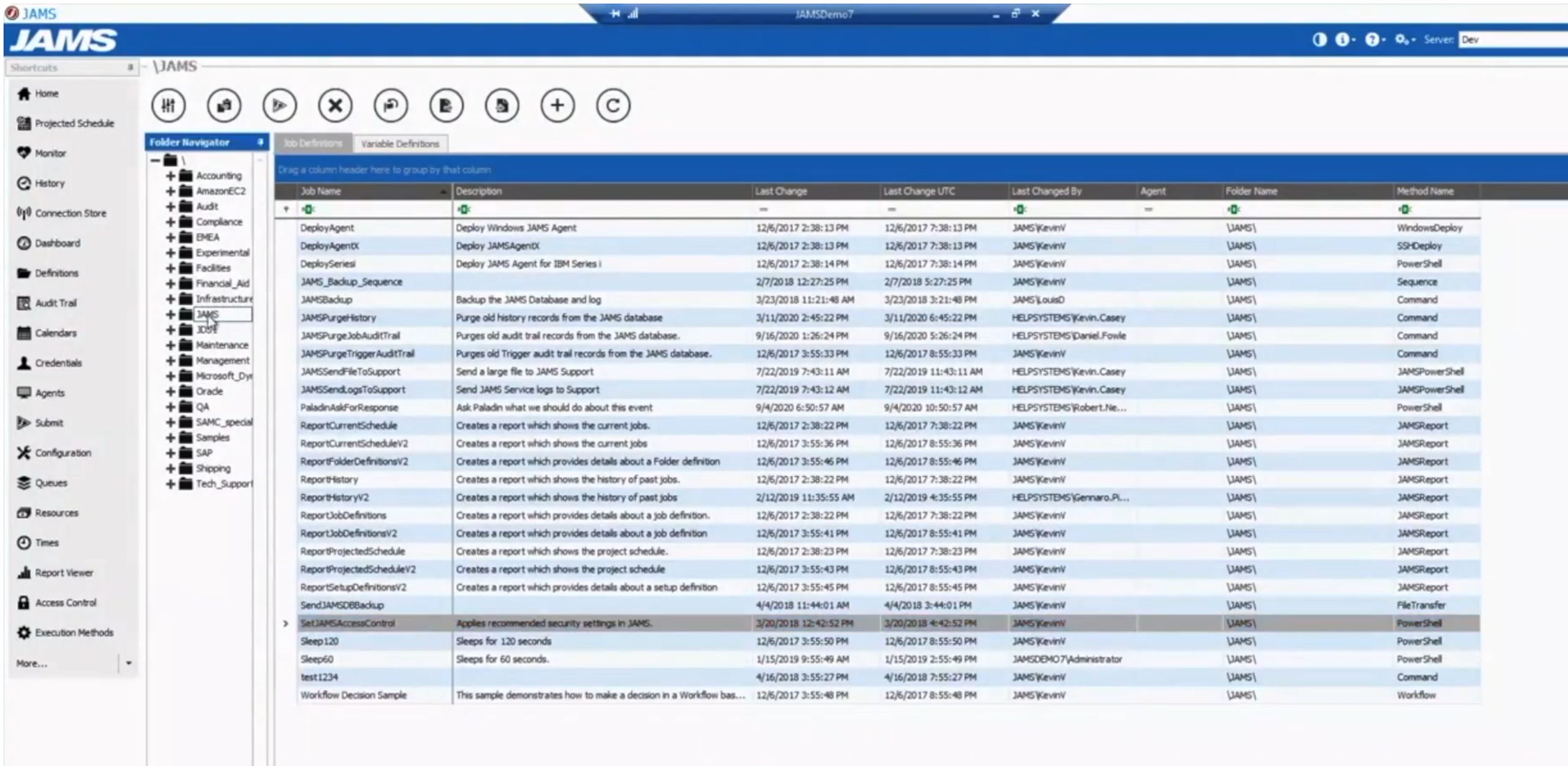This screenshot has height=766, width=1568.
Task: Sort by the Method Name column header
Action: tap(1437, 191)
